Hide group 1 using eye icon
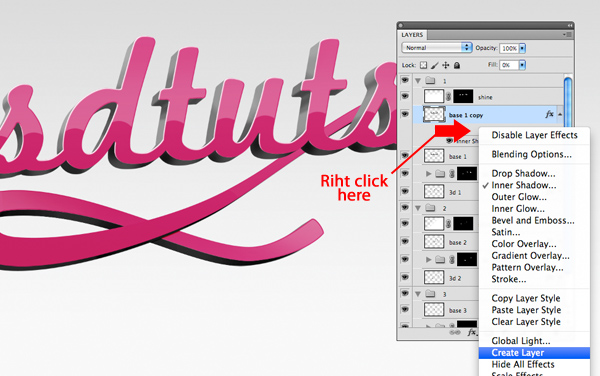This screenshot has height=376, width=600. [x=405, y=80]
